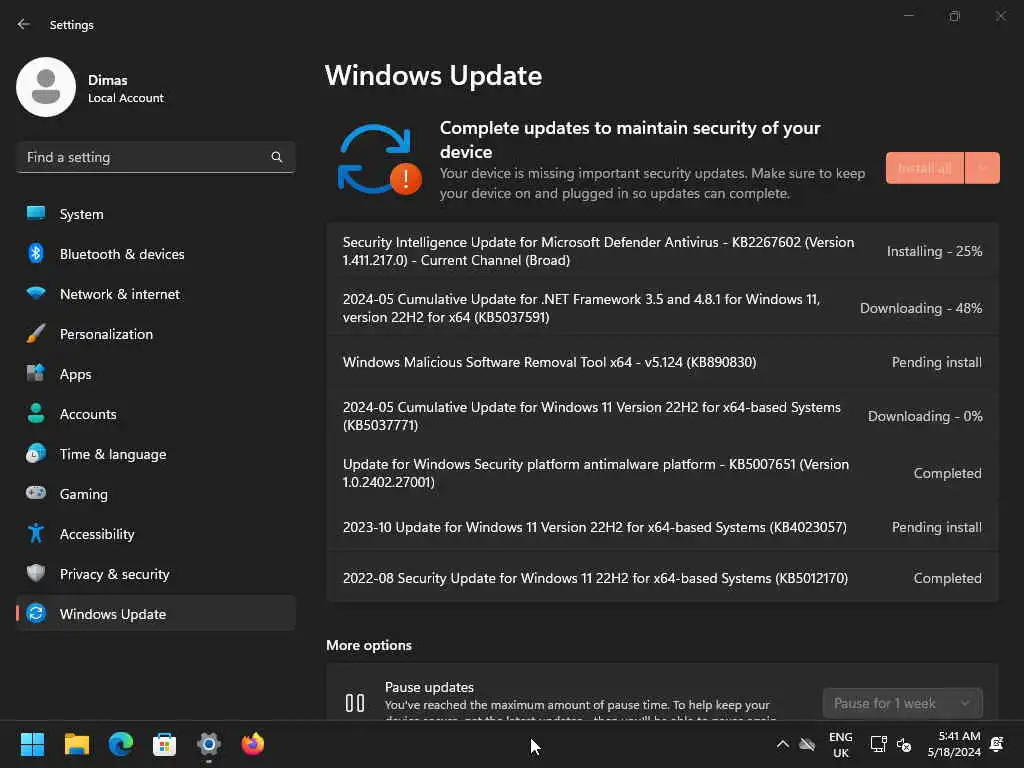
Task: Click the Bluetooth & devices icon
Action: (36, 253)
